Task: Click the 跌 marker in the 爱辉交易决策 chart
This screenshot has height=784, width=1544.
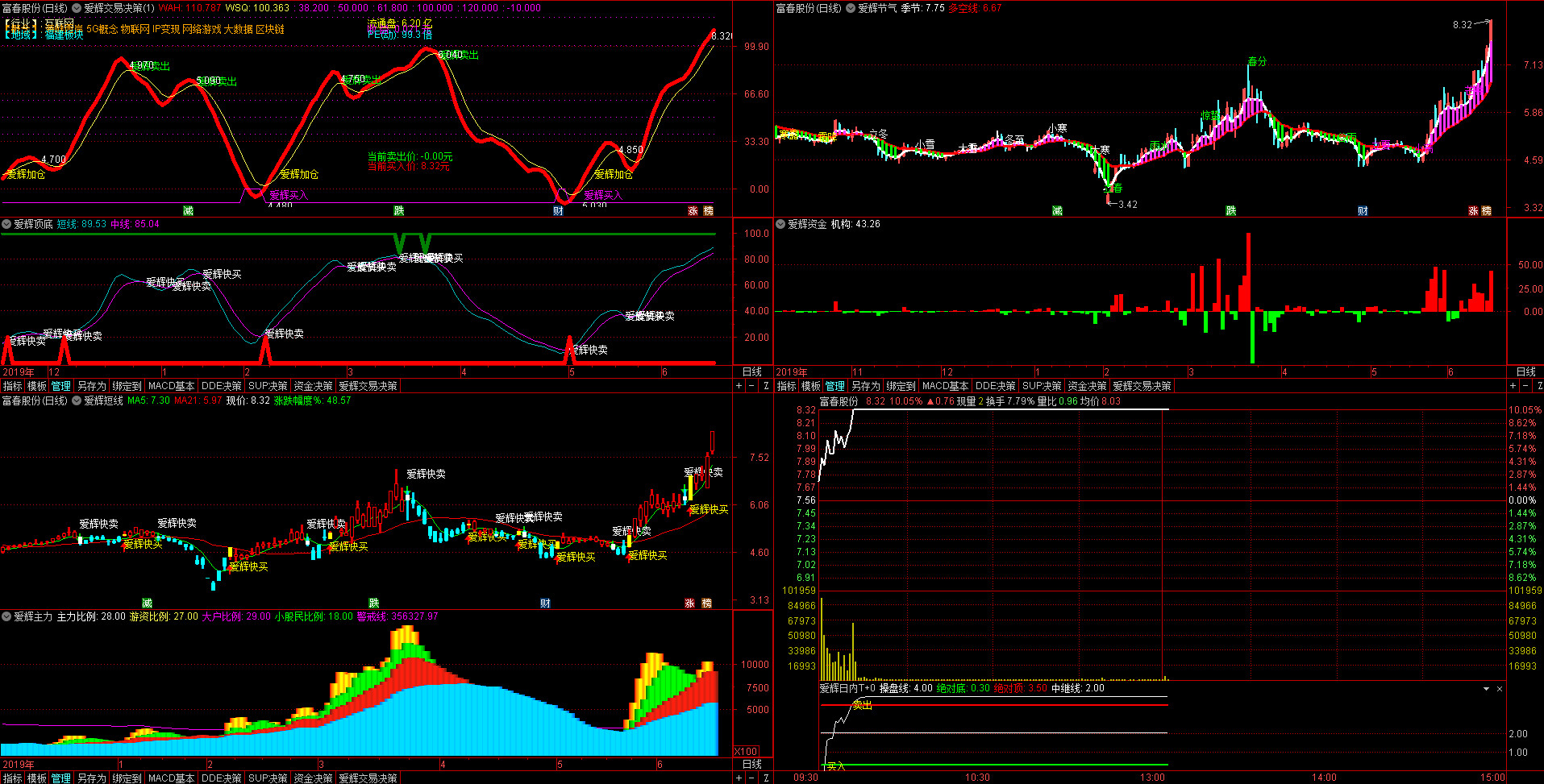Action: click(398, 210)
